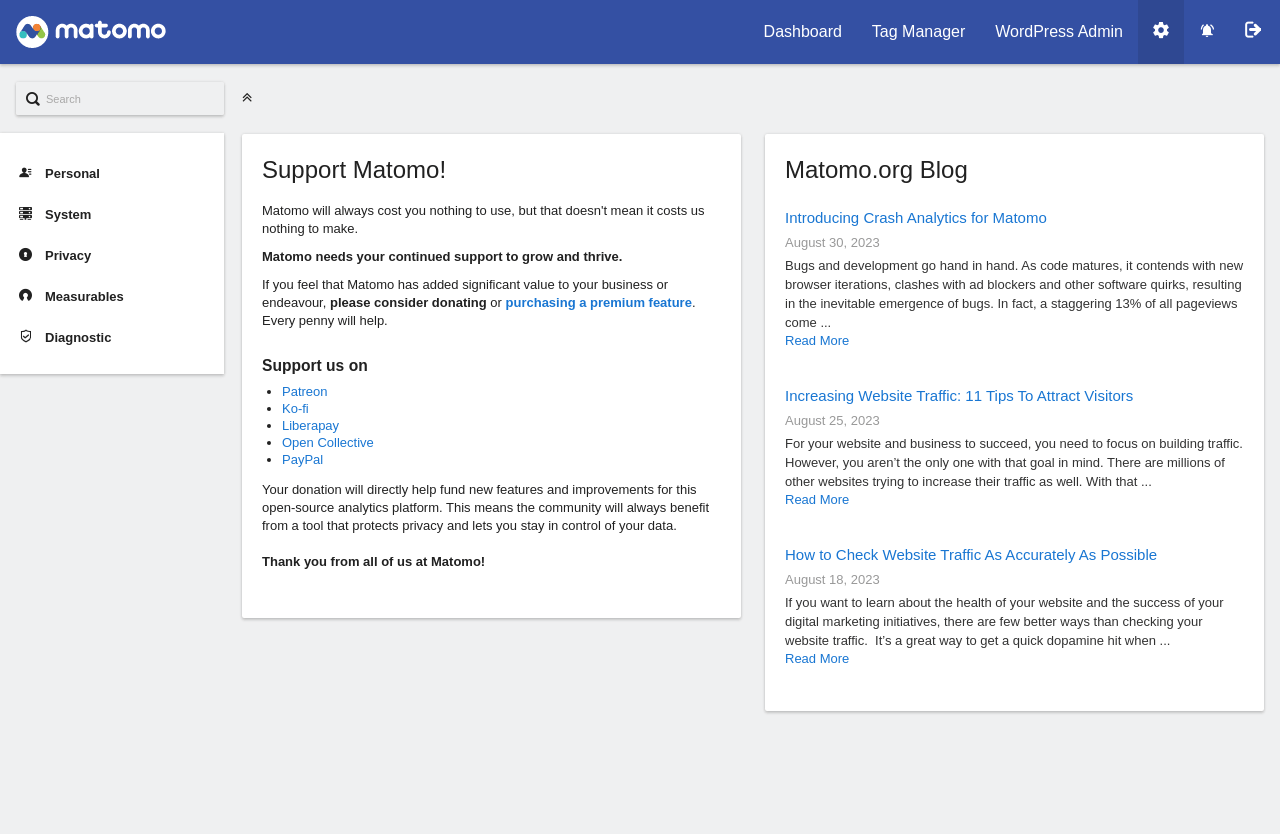The image size is (1280, 834).
Task: Open the Liberapay donation link
Action: (310, 426)
